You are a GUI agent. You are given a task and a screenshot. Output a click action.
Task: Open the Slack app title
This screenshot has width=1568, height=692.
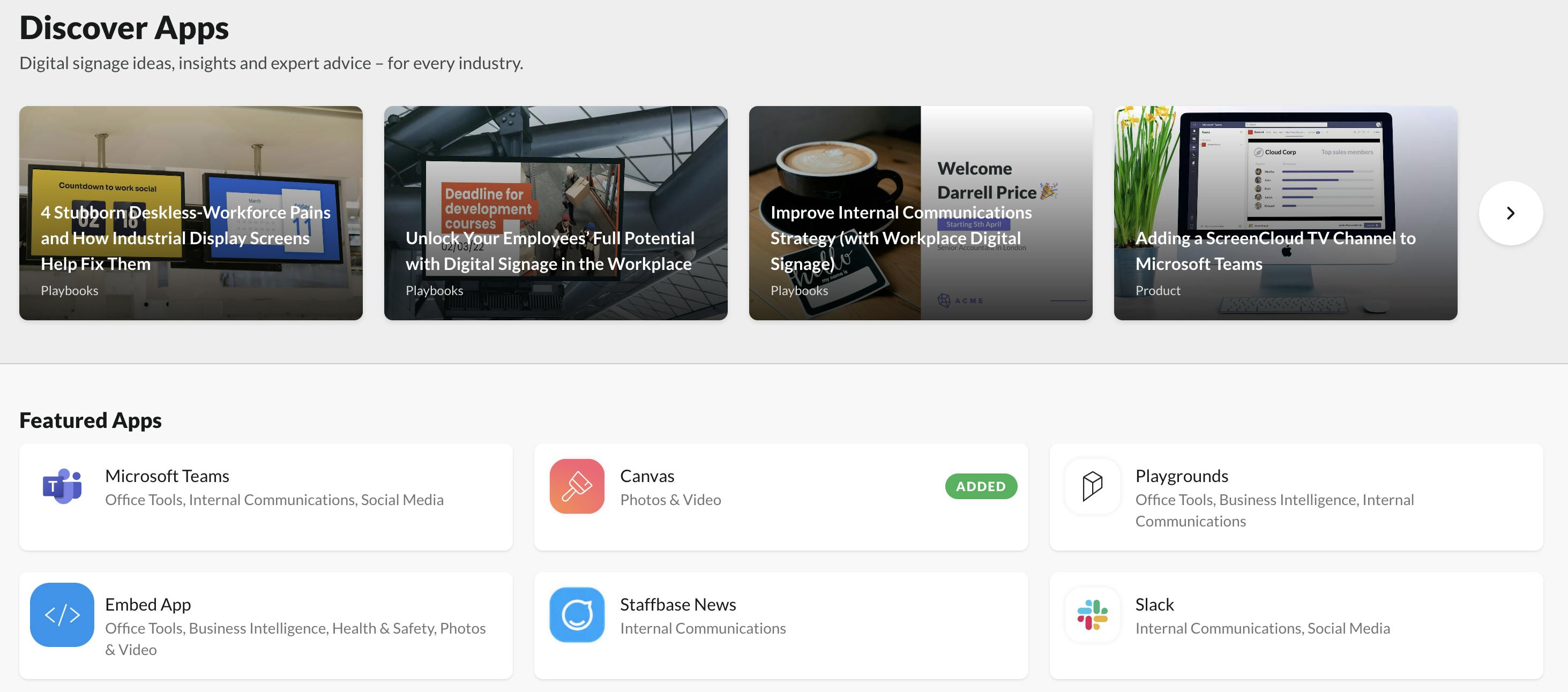tap(1154, 604)
